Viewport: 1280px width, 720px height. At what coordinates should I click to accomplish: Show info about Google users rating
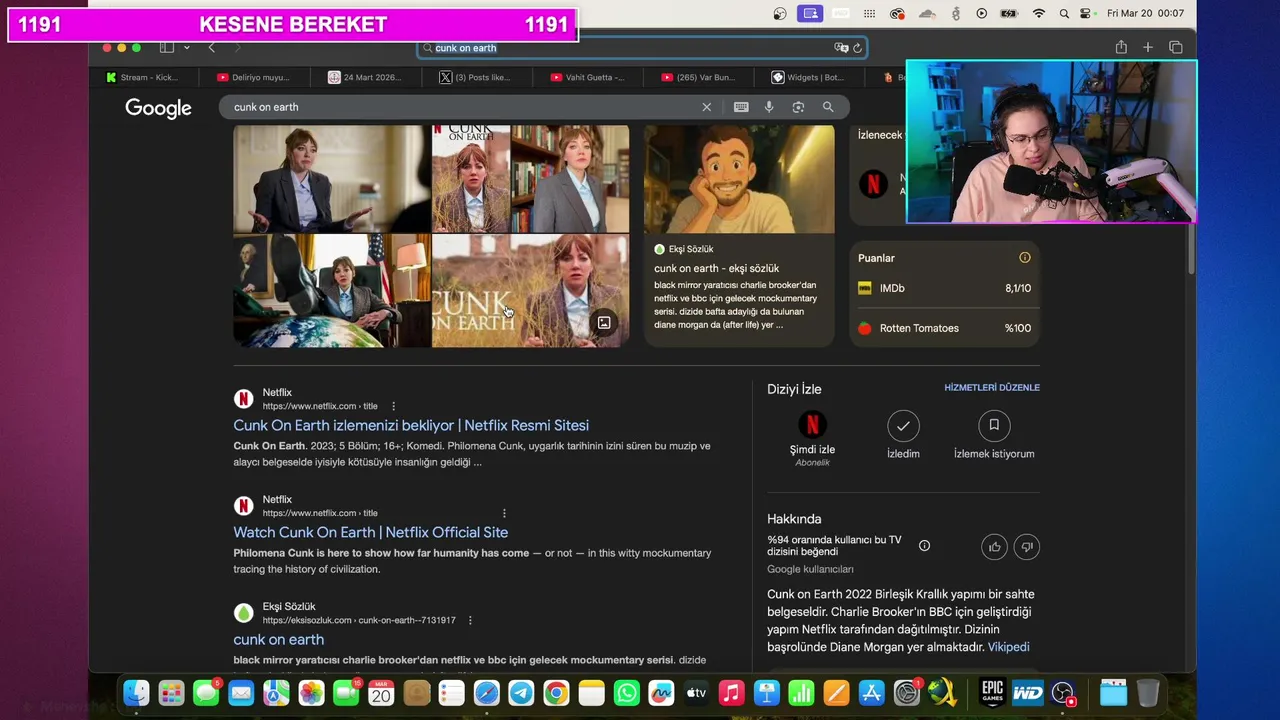click(x=924, y=545)
